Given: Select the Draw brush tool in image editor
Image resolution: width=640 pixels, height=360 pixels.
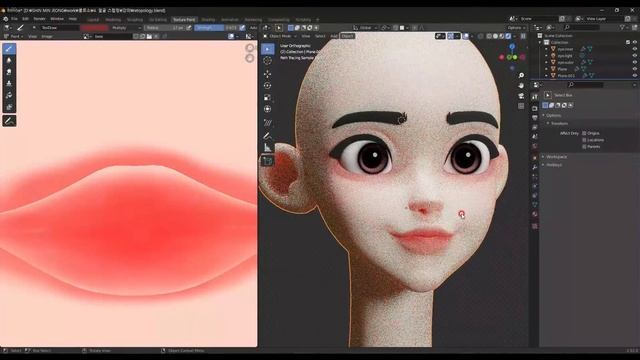Looking at the screenshot, I should (x=9, y=49).
